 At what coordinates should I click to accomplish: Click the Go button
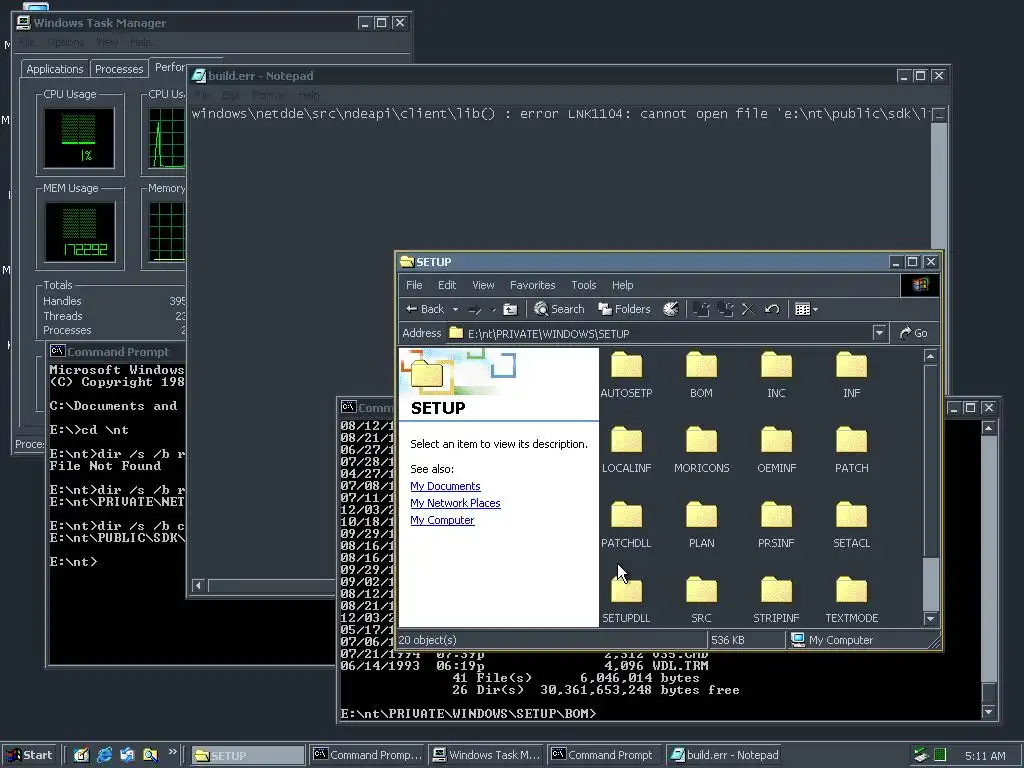pyautogui.click(x=914, y=333)
